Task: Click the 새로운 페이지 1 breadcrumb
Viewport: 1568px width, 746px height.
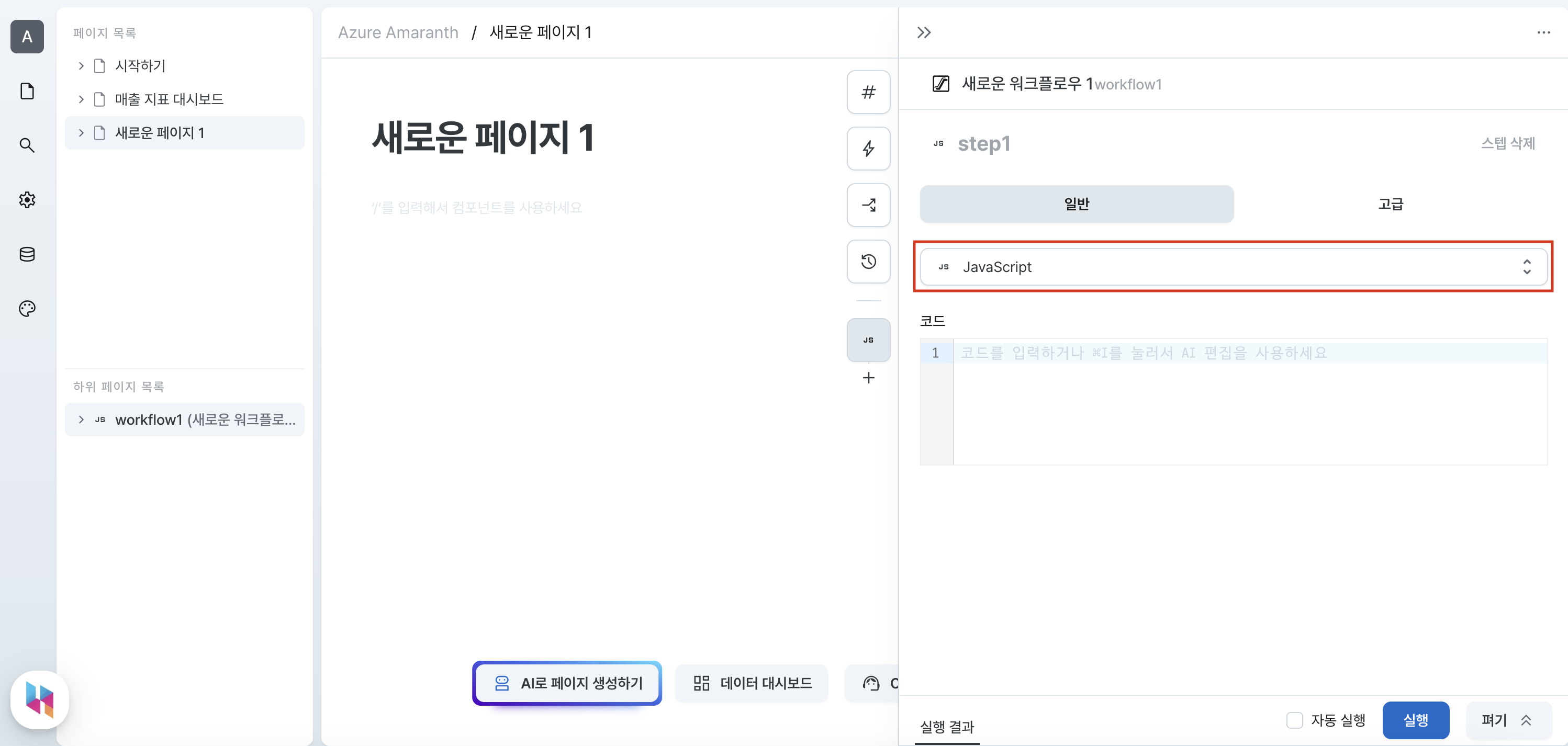Action: click(x=541, y=32)
